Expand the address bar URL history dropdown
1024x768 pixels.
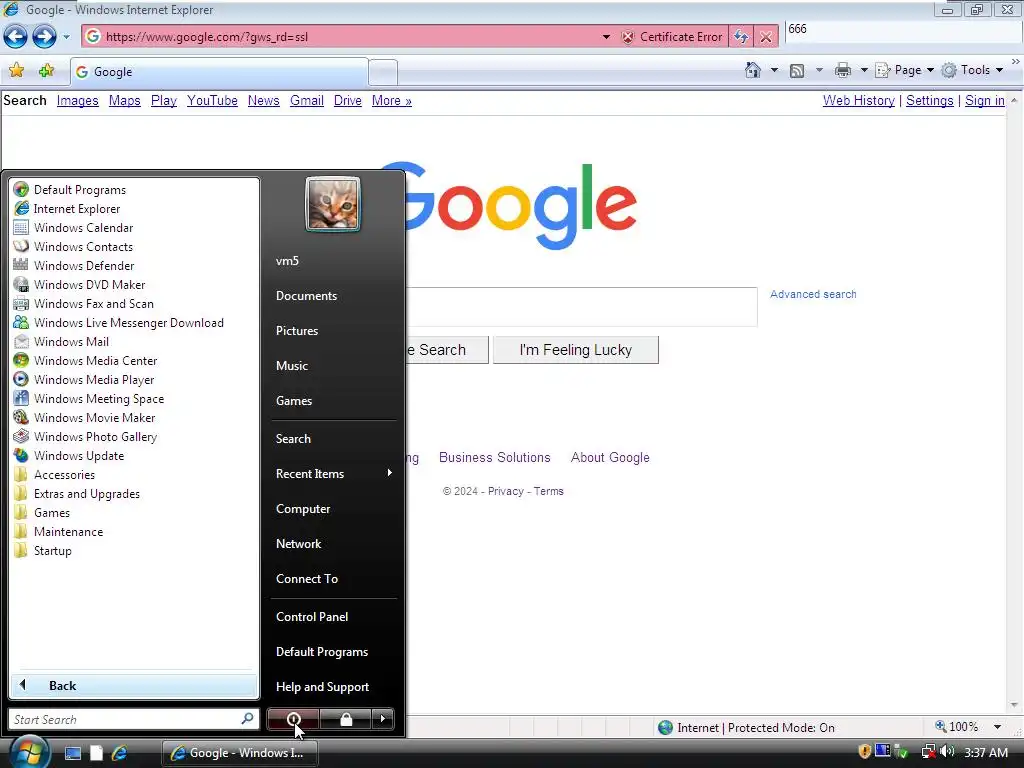[x=606, y=37]
